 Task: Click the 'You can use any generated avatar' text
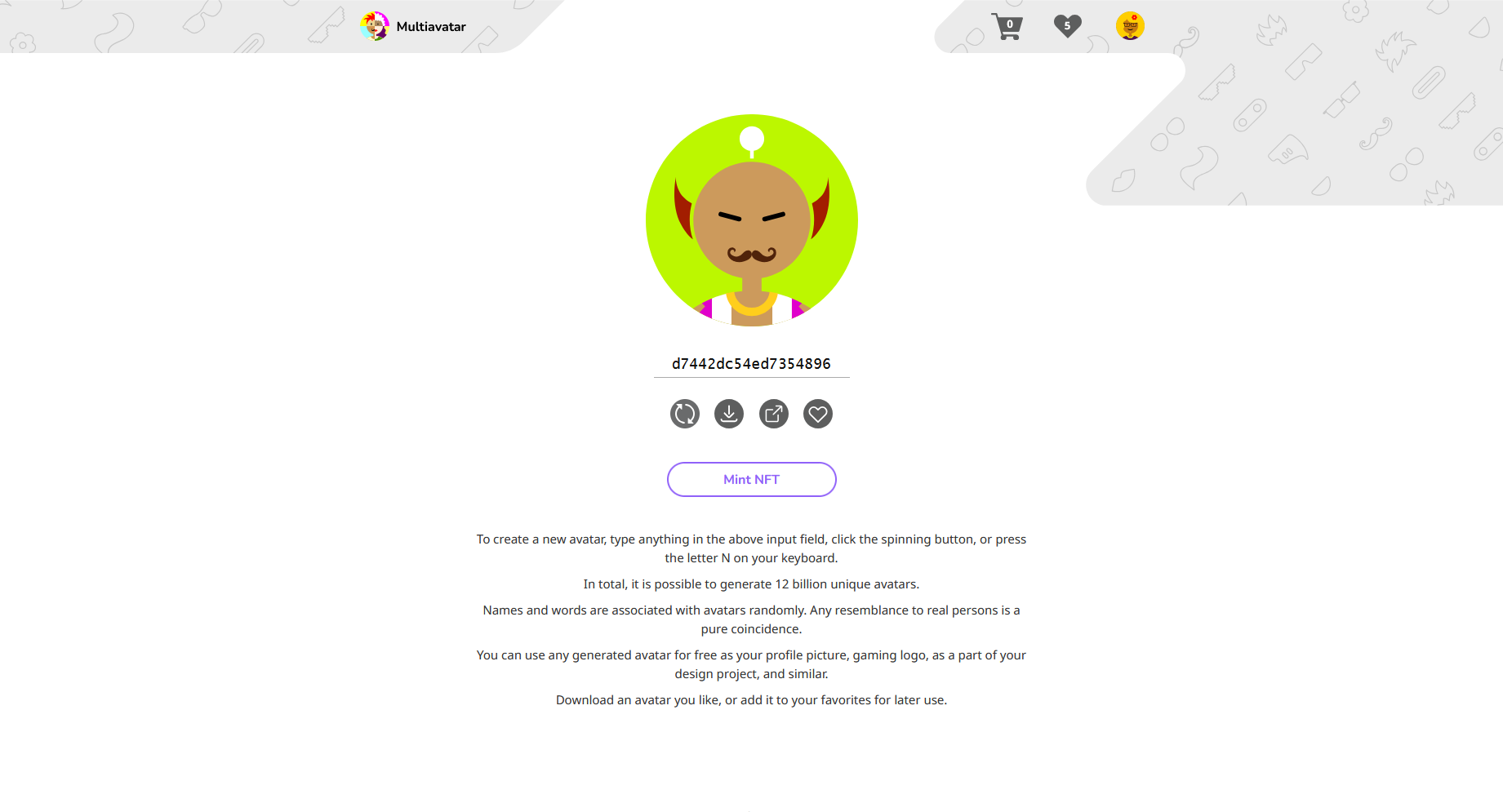[752, 664]
